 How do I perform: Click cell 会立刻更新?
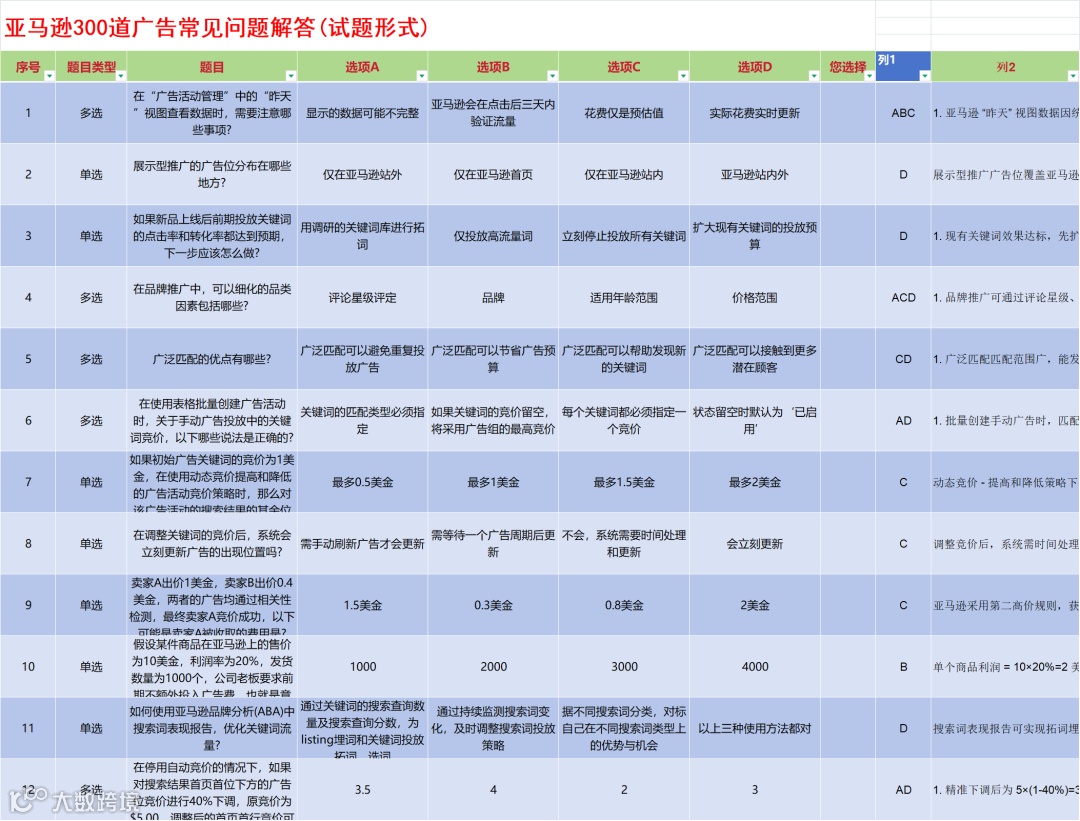coord(754,543)
